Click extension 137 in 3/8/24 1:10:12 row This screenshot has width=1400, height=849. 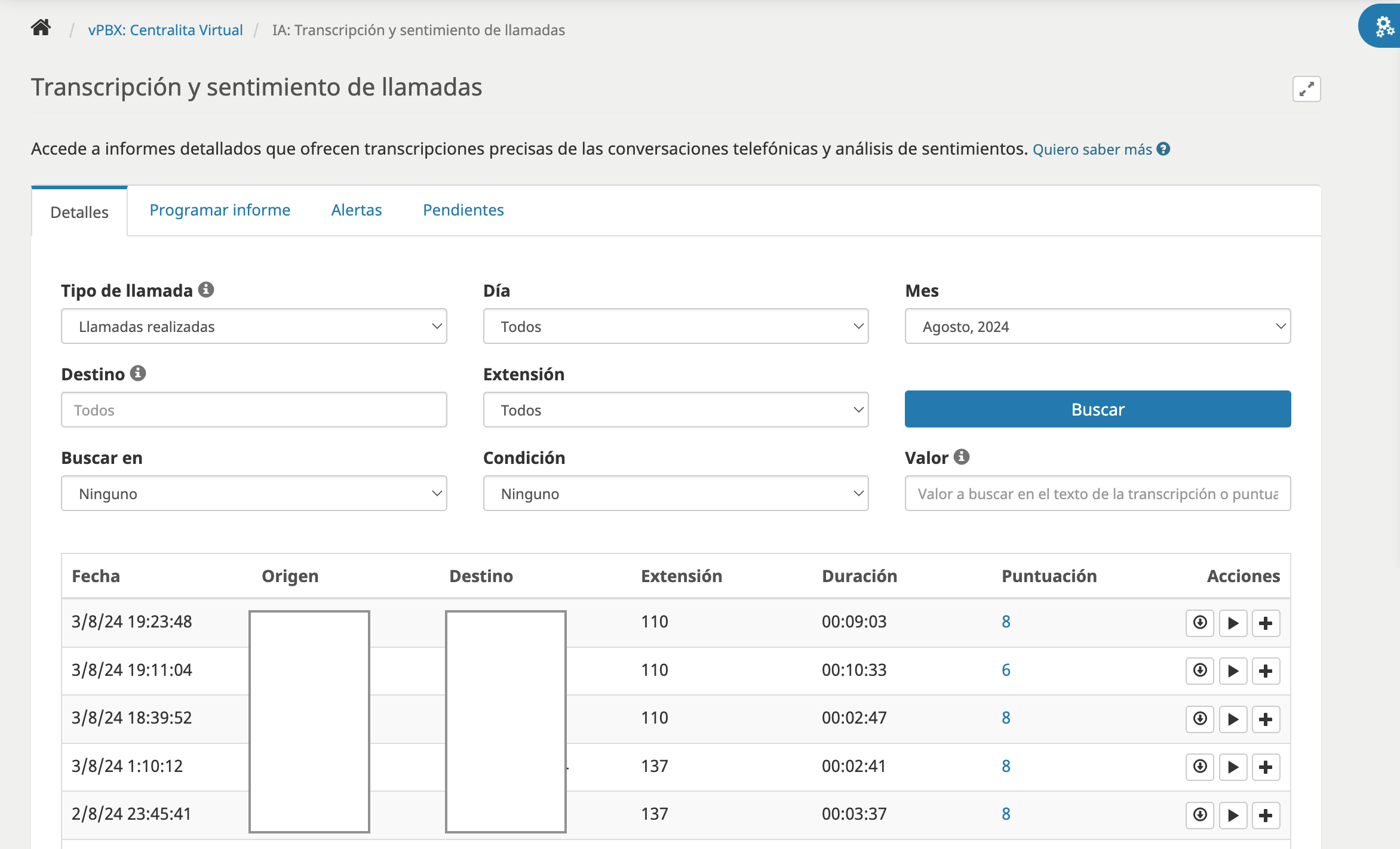[655, 766]
